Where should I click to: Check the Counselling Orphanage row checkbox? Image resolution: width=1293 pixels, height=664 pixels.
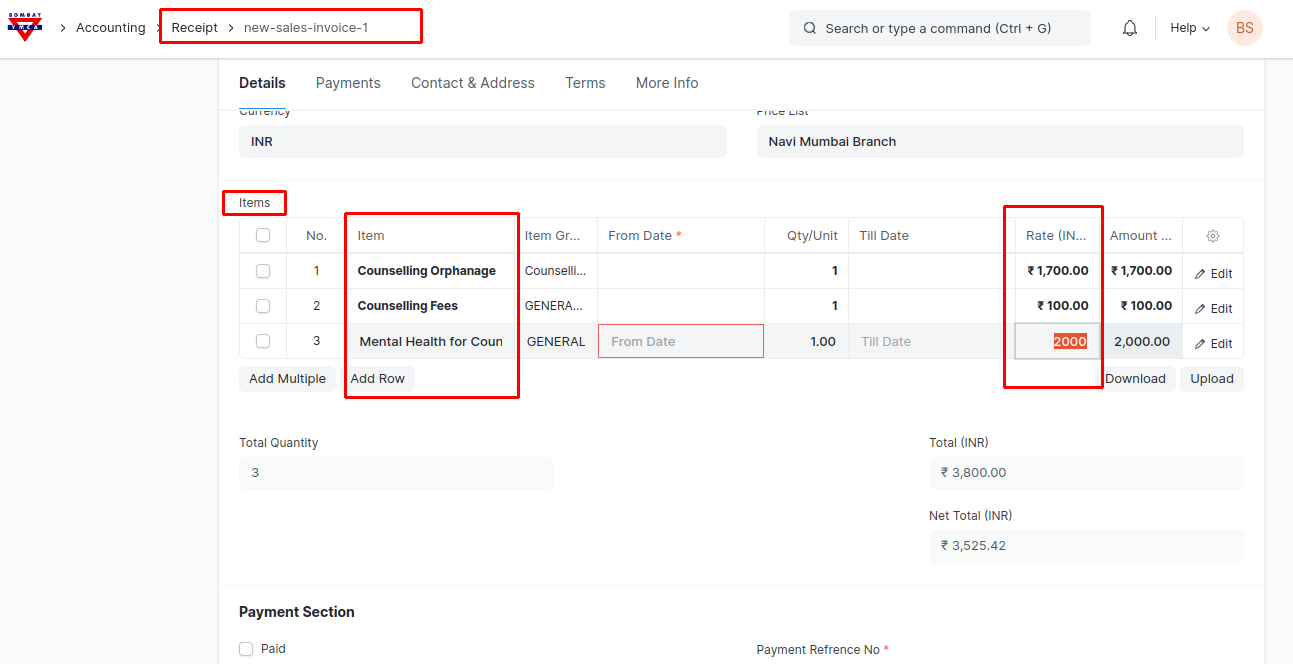click(263, 271)
